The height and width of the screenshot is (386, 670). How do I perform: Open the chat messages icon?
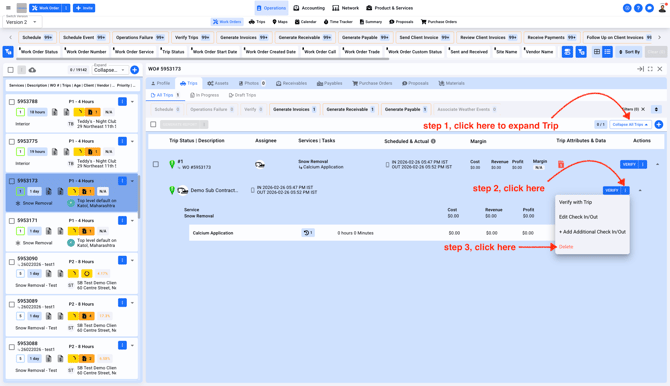pos(649,8)
